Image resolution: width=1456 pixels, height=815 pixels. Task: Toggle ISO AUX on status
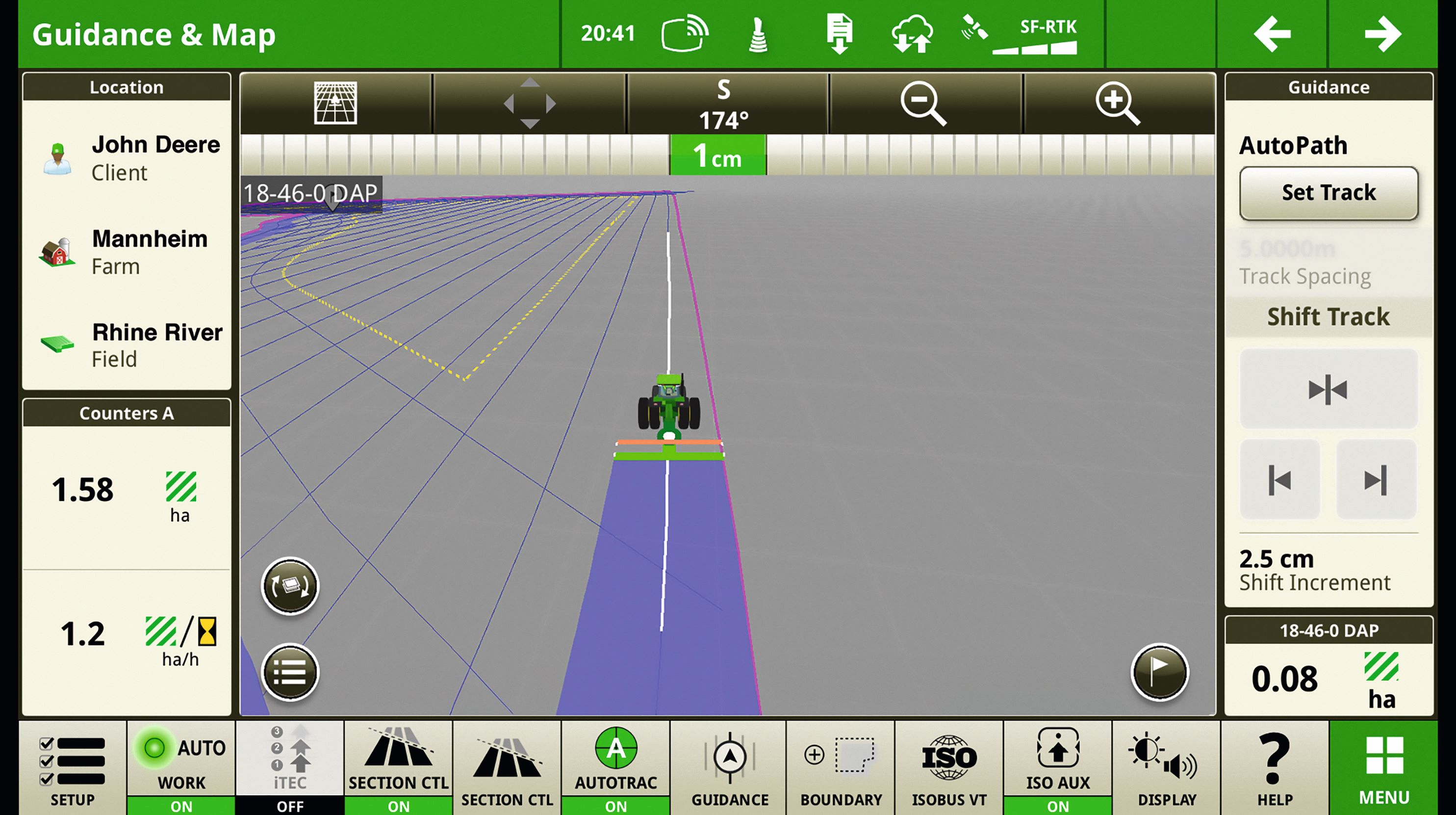point(1057,766)
